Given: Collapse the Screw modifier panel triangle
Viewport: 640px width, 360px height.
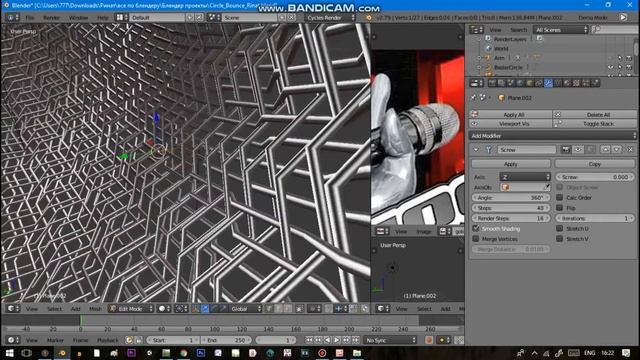Looking at the screenshot, I should click(x=476, y=150).
